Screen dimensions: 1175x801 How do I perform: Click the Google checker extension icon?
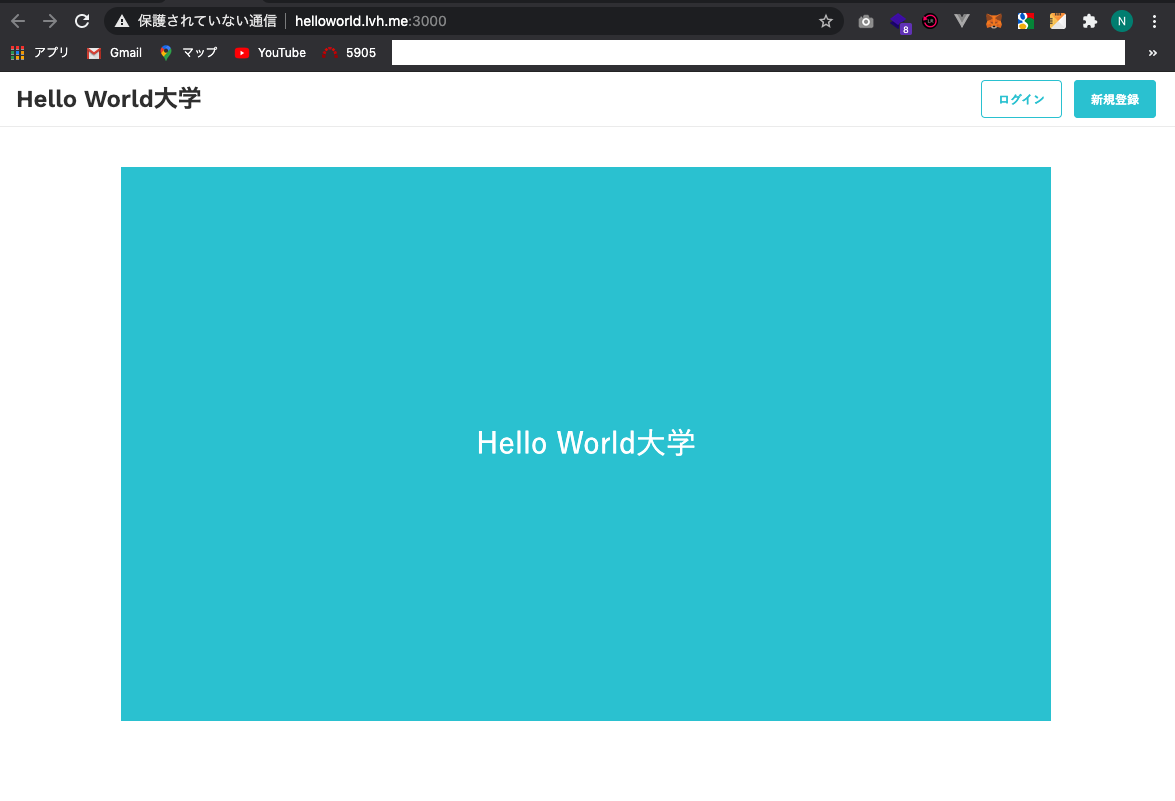point(1025,20)
